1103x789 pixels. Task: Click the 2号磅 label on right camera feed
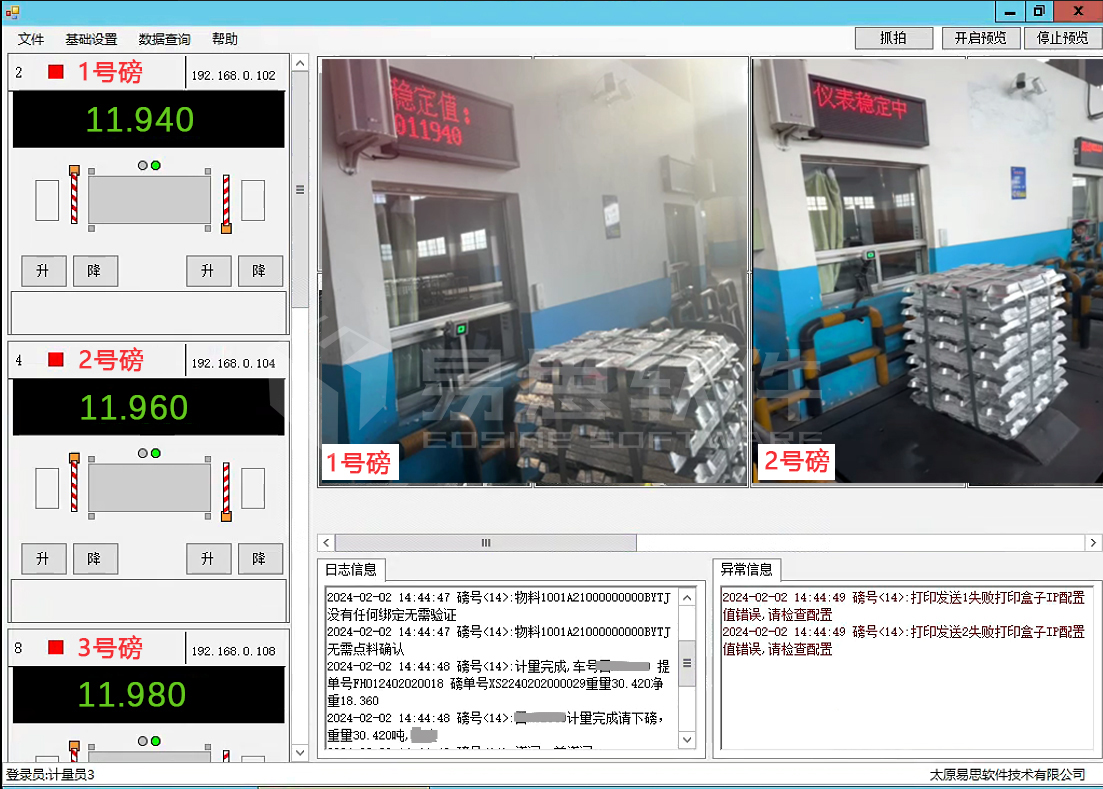tap(795, 462)
